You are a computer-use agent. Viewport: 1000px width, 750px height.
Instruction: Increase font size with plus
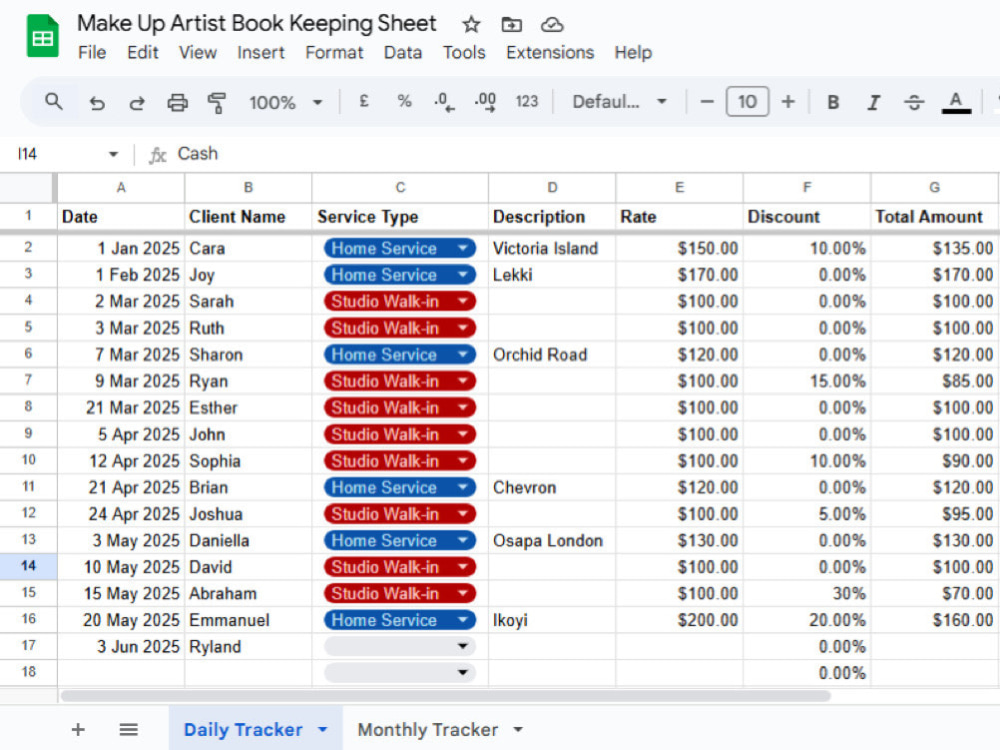pyautogui.click(x=788, y=102)
